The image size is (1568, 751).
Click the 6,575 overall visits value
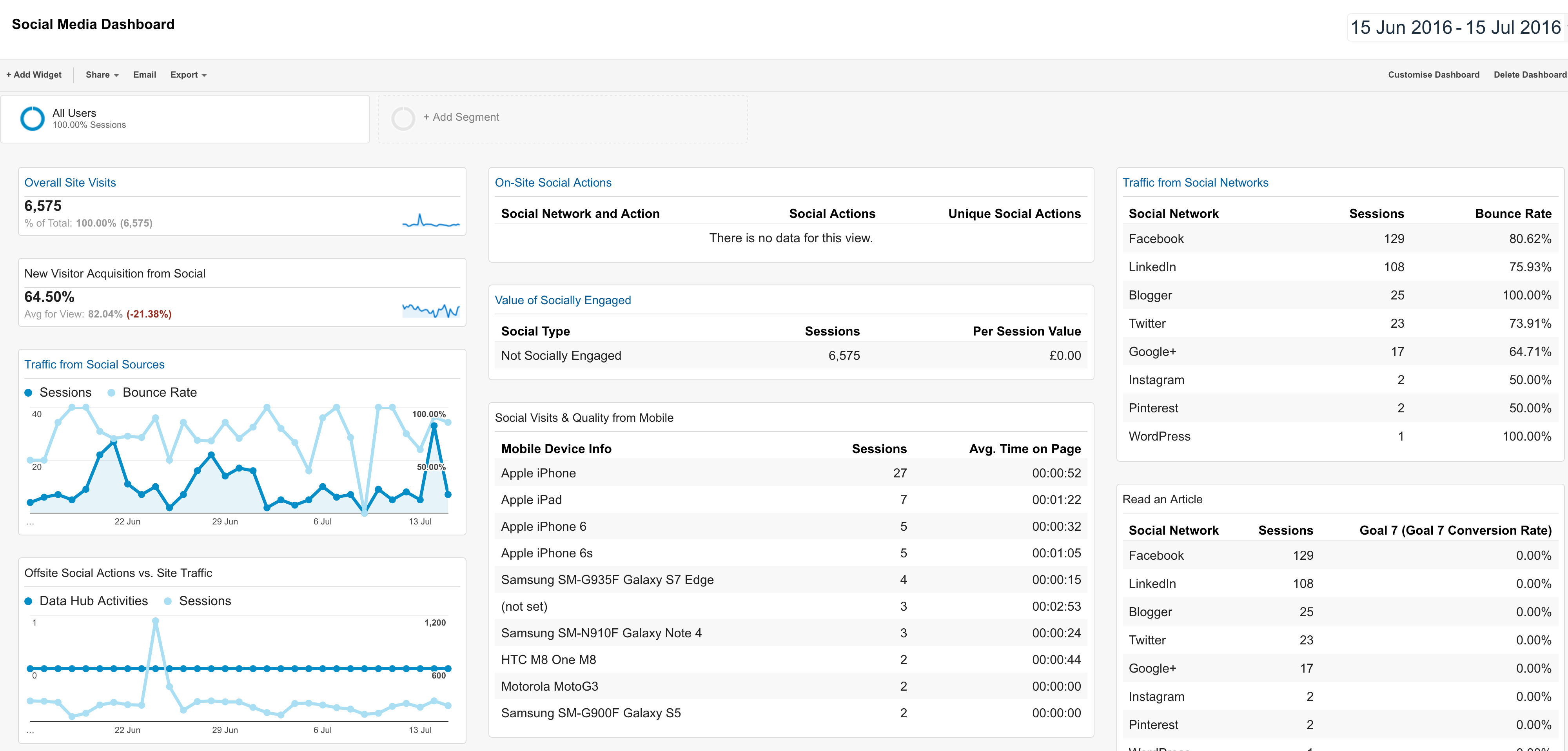click(x=43, y=206)
